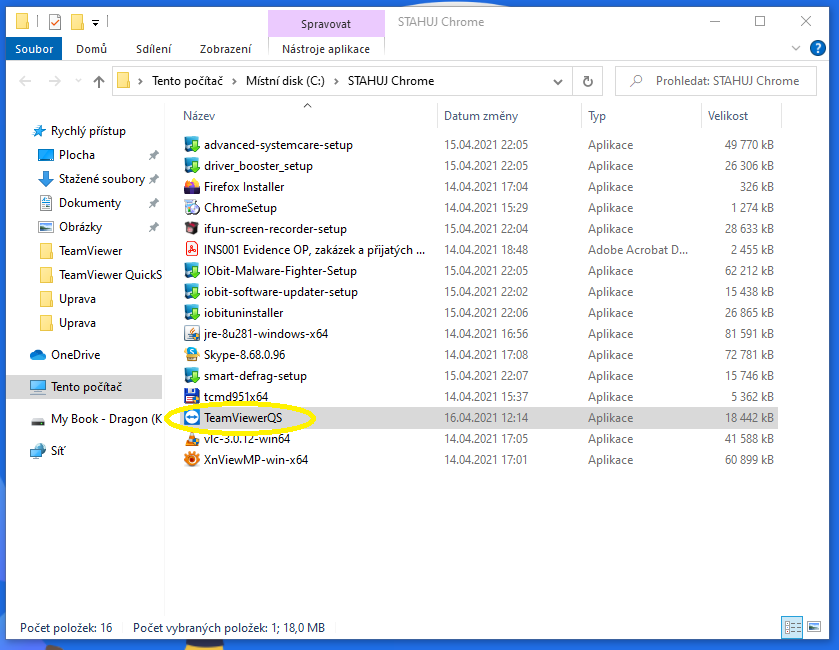Expand breadcrumb arrow after Místní disk (C:)
The image size is (839, 650).
coord(336,81)
